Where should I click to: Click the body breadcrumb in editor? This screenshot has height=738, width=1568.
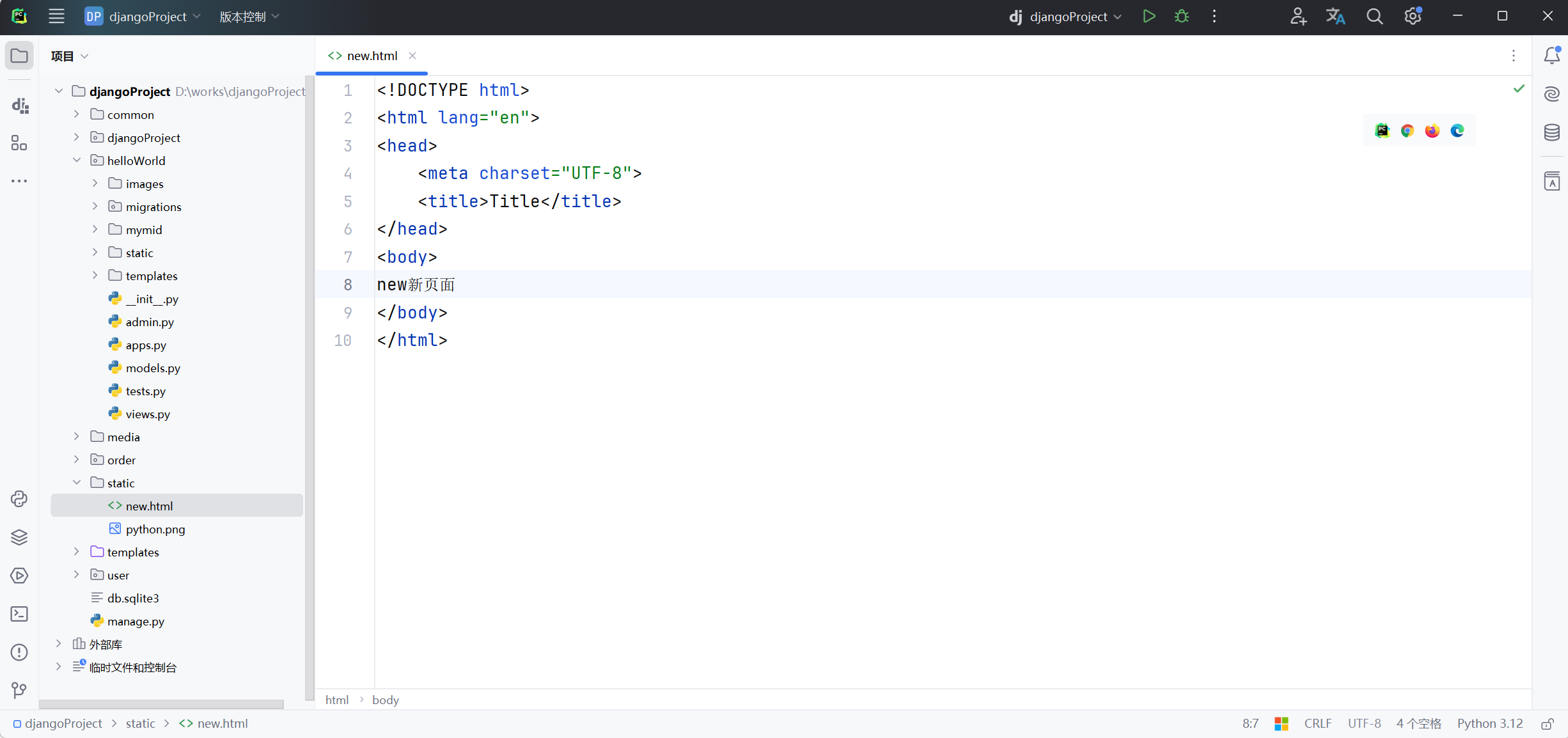386,700
